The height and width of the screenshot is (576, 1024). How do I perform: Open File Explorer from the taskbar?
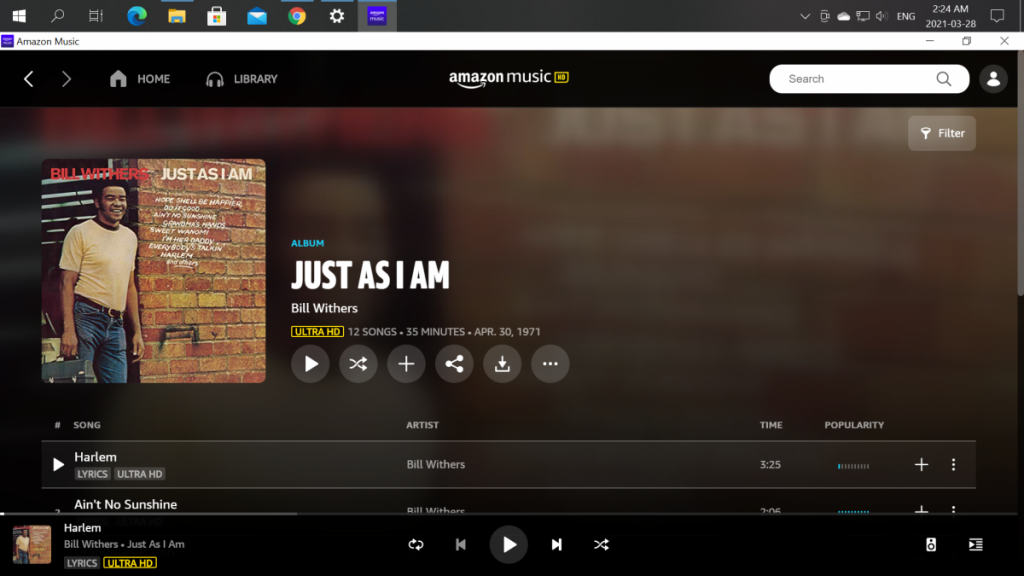[x=176, y=16]
